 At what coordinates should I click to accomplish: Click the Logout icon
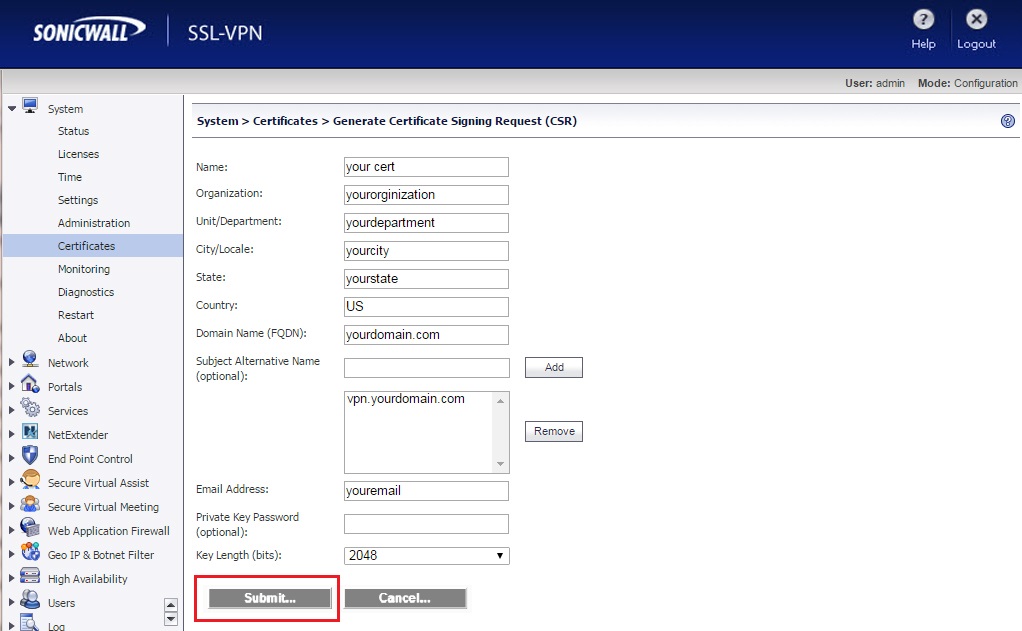pyautogui.click(x=976, y=20)
